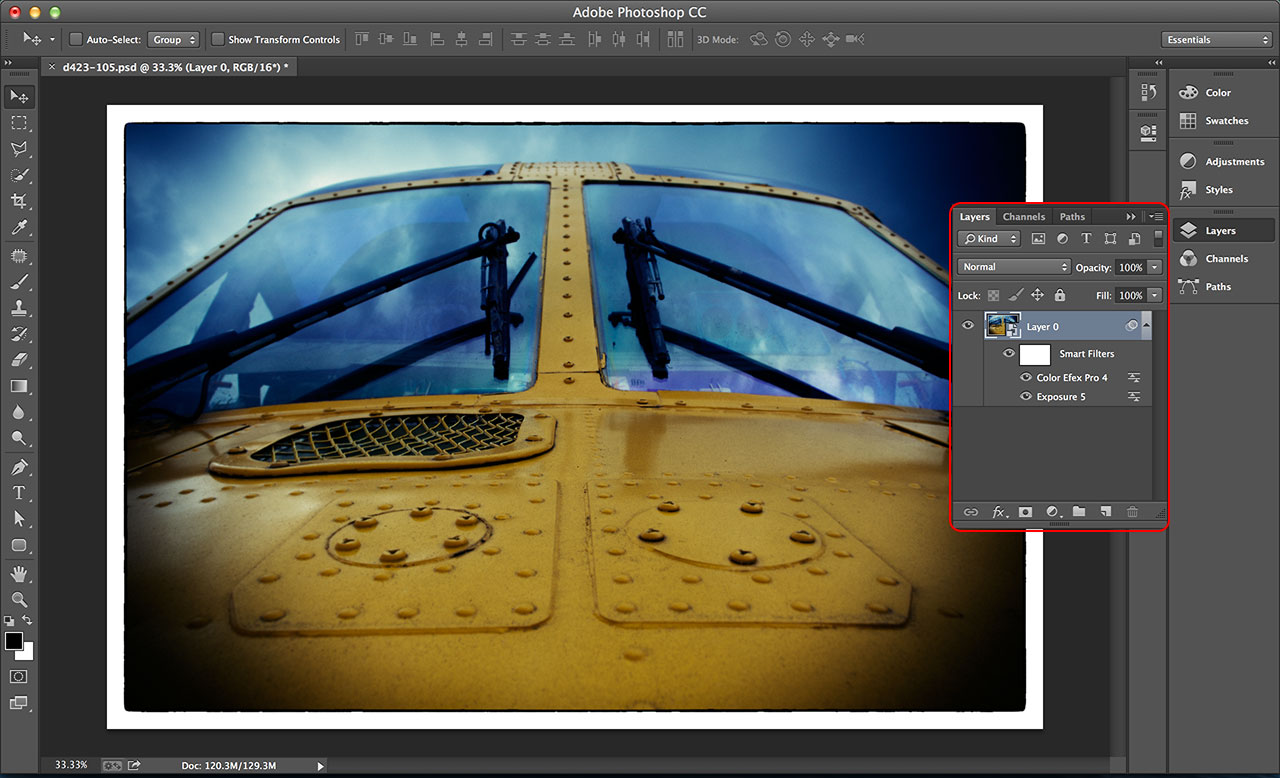Screen dimensions: 1280x778
Task: Enable the Auto-Select checkbox
Action: (x=74, y=39)
